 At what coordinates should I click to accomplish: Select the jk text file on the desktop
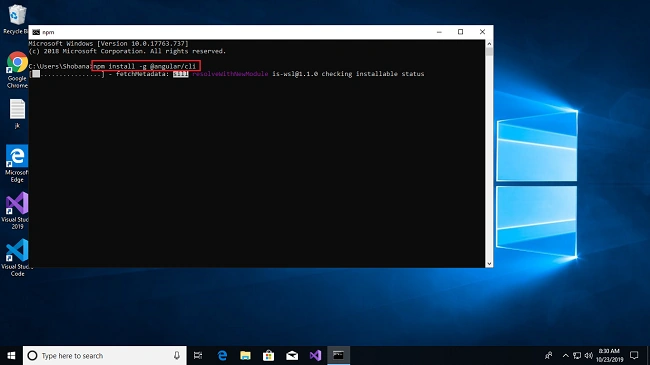pos(17,114)
